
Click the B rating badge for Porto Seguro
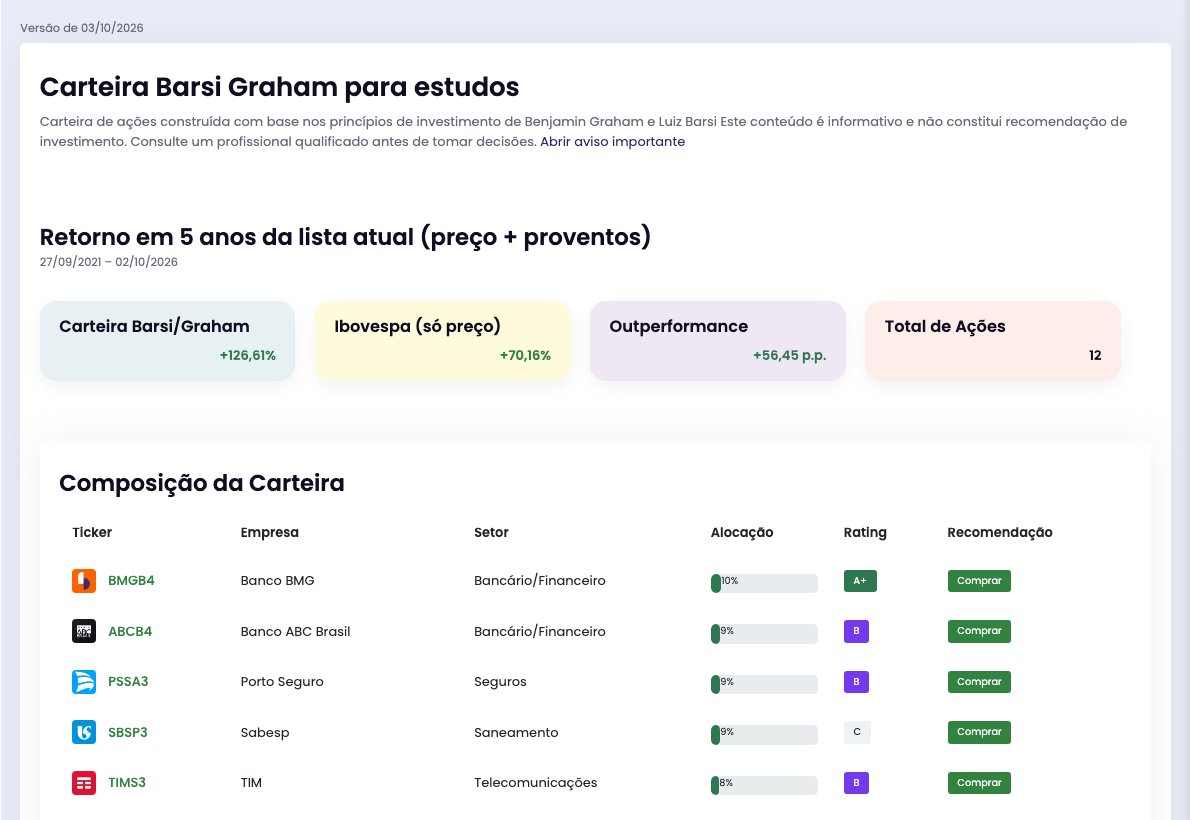click(856, 682)
